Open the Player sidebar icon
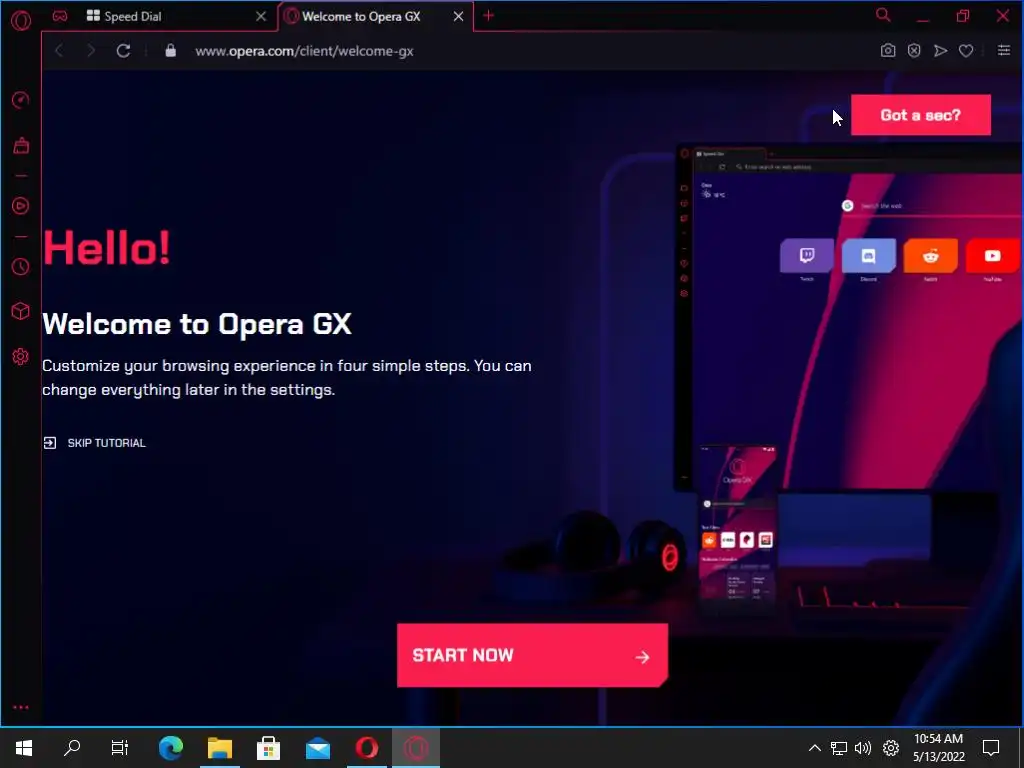Screen dimensions: 1024x768 click(21, 206)
